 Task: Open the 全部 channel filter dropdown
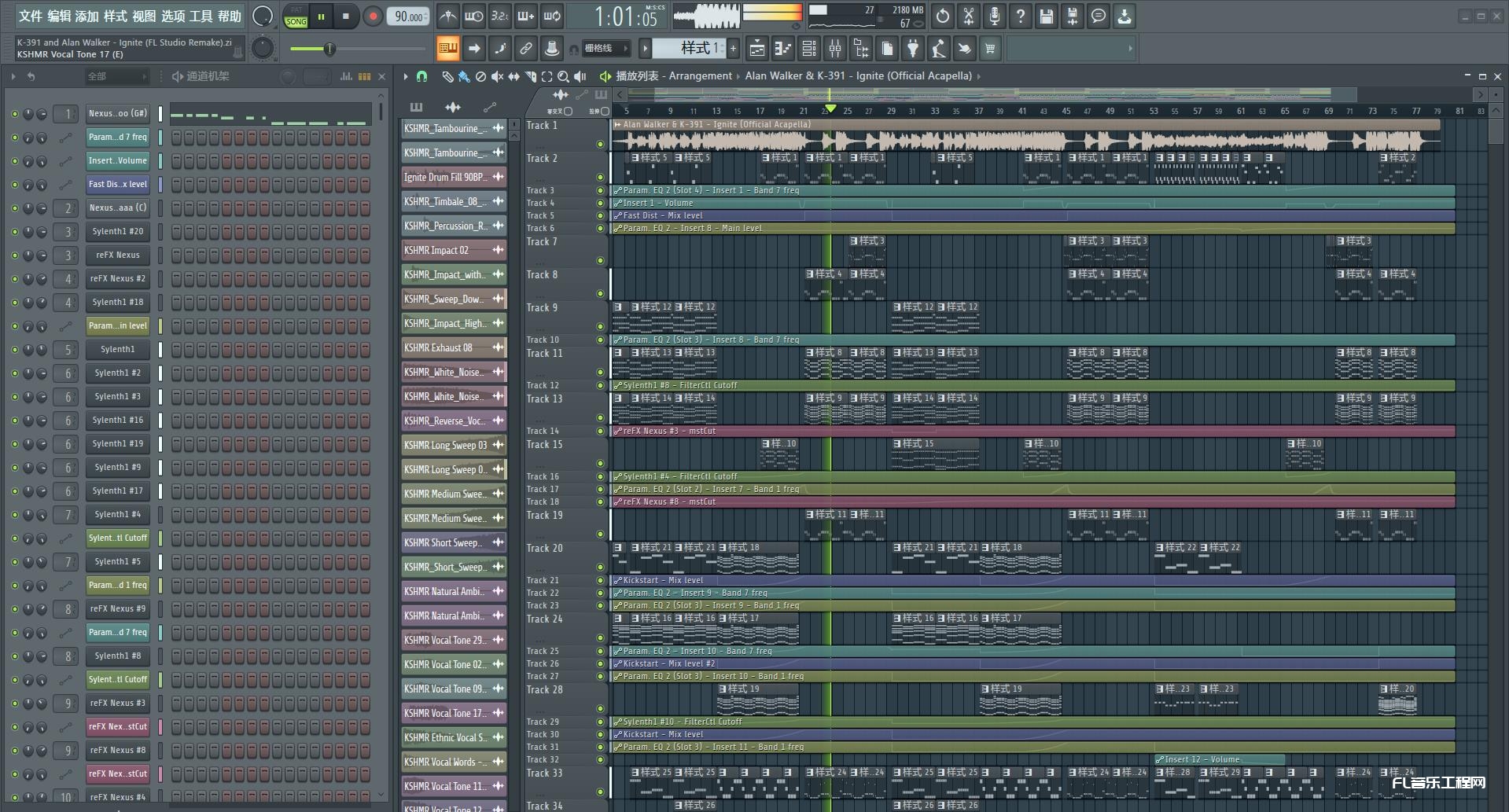[116, 76]
